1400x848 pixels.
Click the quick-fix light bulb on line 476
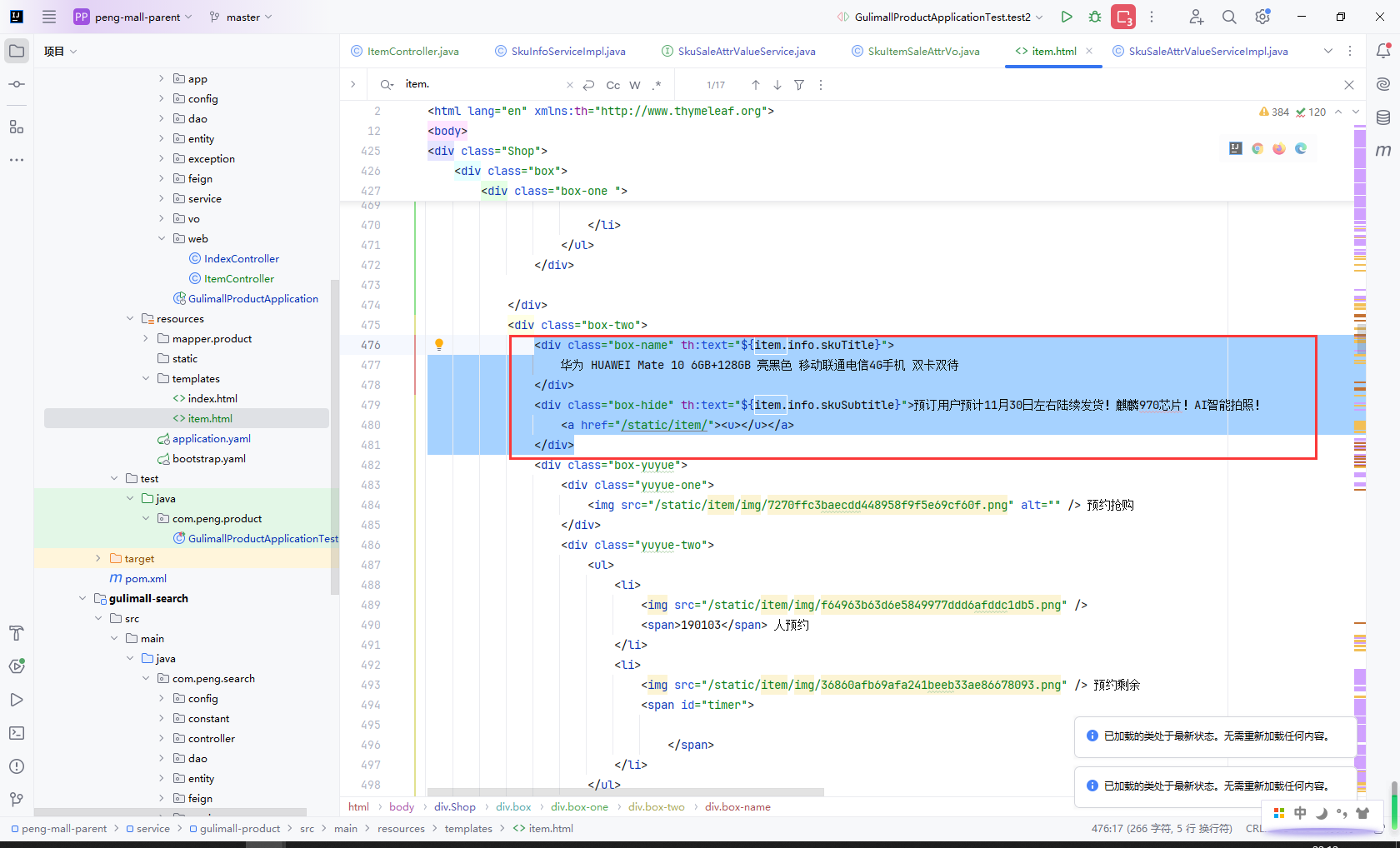click(x=439, y=345)
